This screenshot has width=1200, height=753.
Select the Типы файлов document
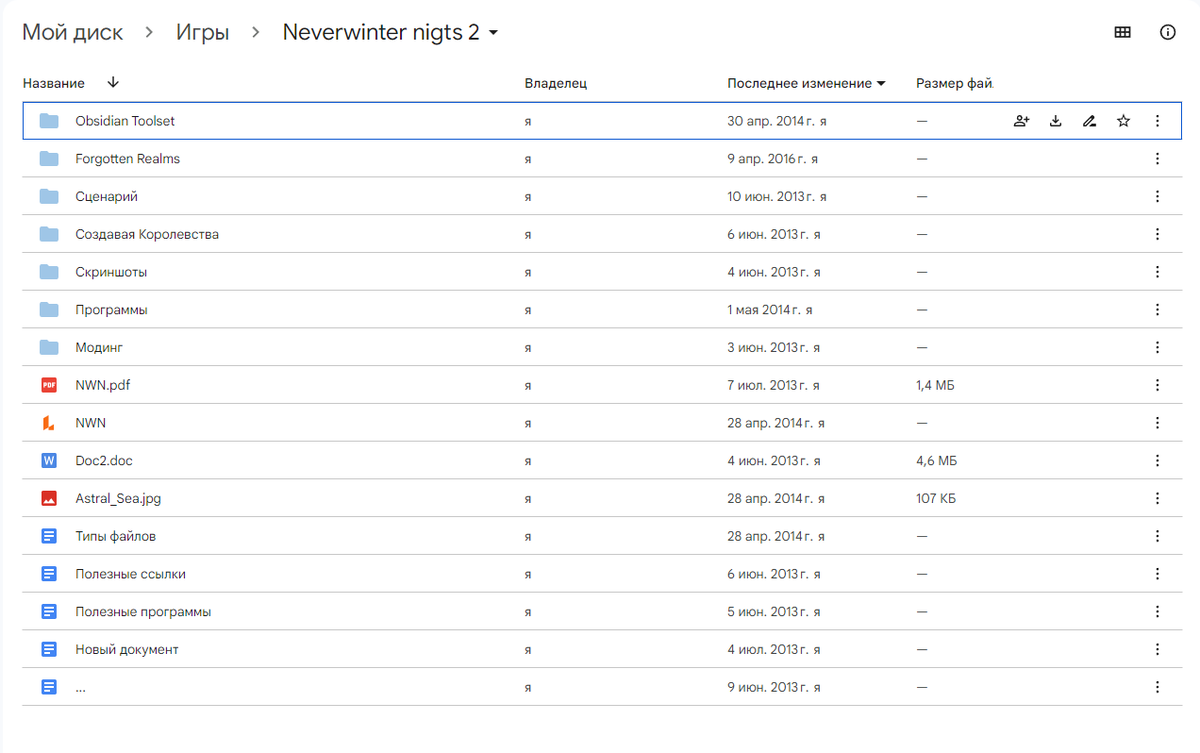115,536
